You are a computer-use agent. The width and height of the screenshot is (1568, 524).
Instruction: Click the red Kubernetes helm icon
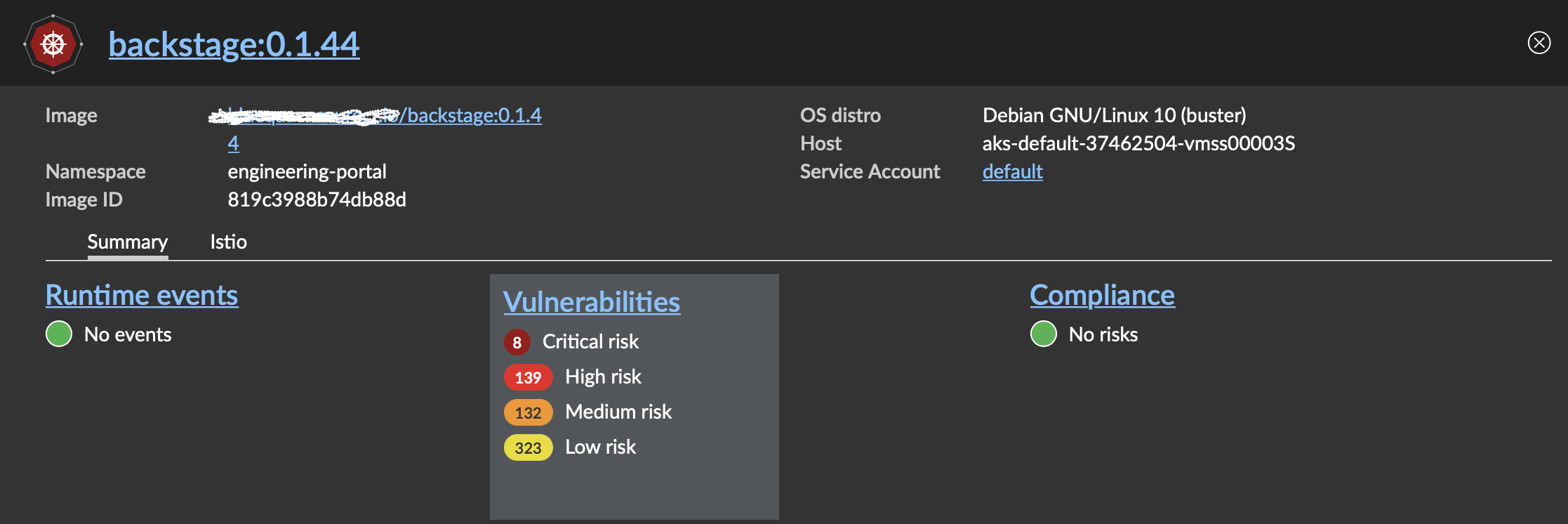53,44
